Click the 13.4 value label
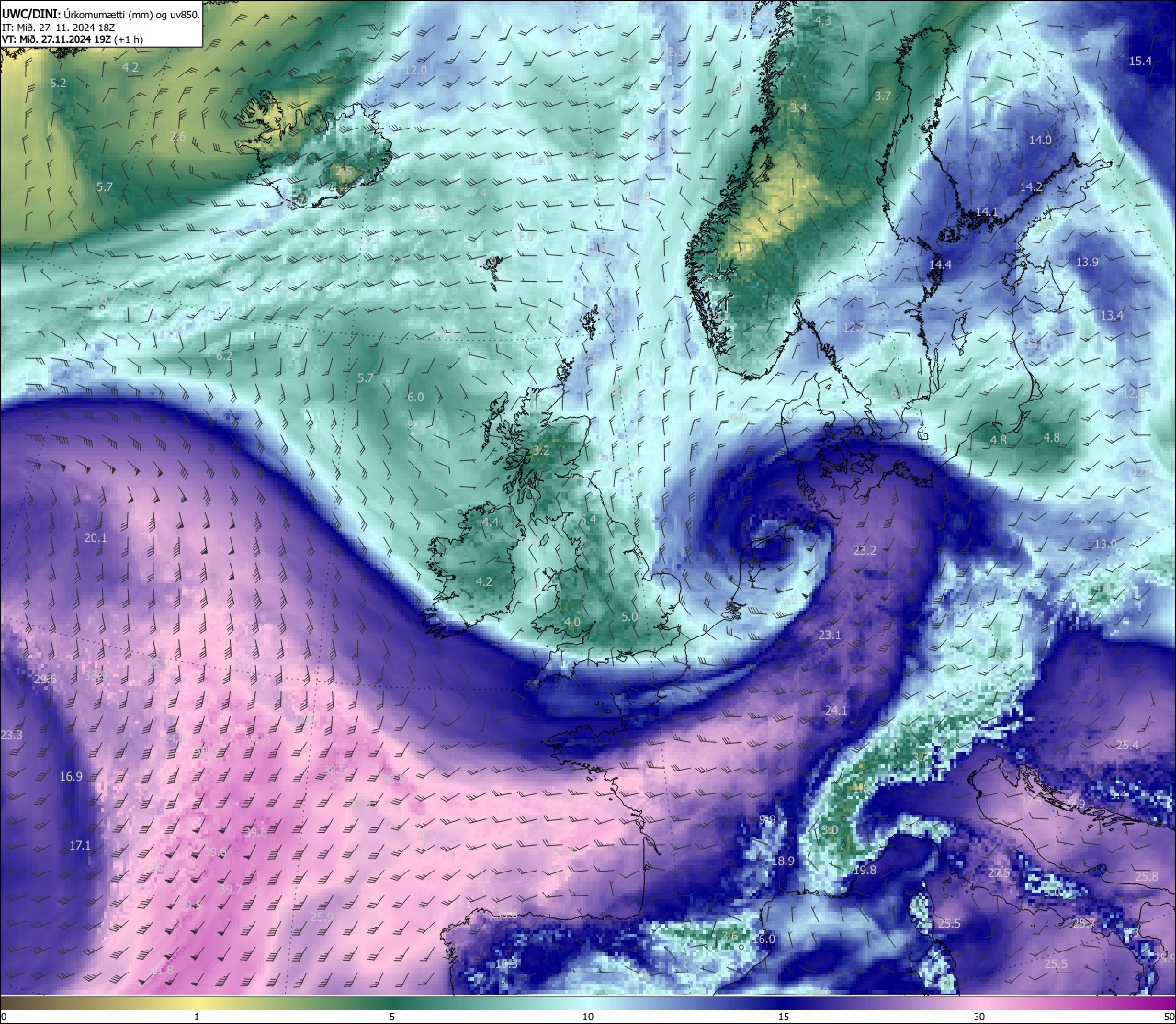The image size is (1176, 1024). pos(1113,316)
